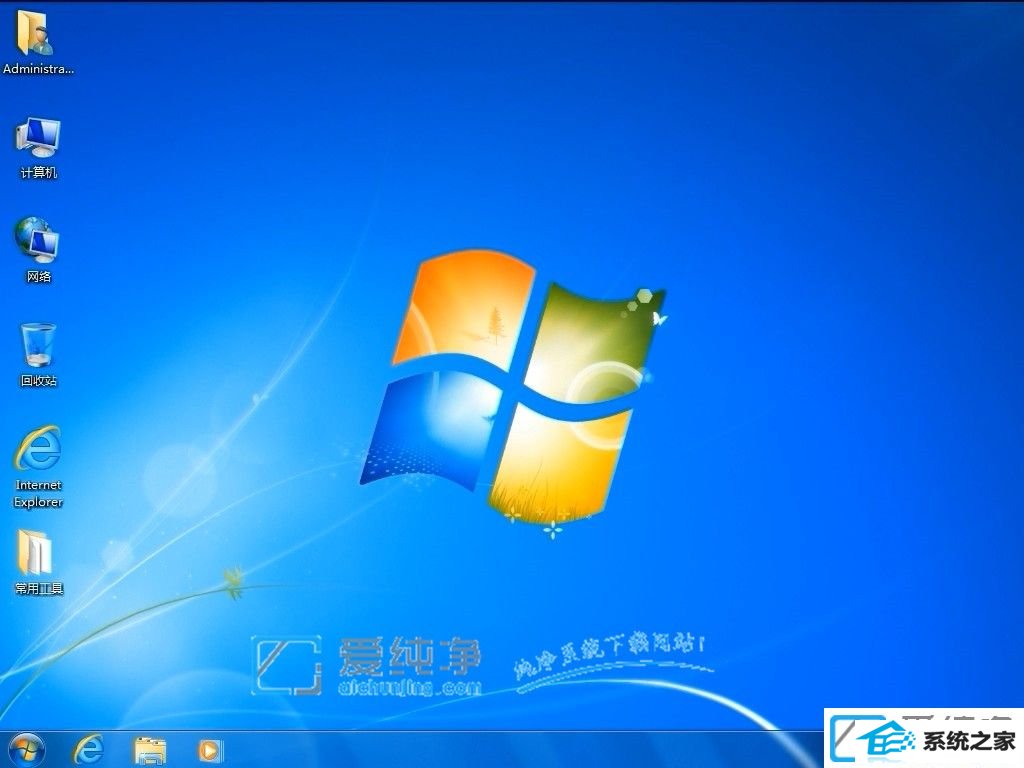The width and height of the screenshot is (1024, 768).
Task: Select the Internet Explorer desktop shortcut
Action: (x=39, y=448)
